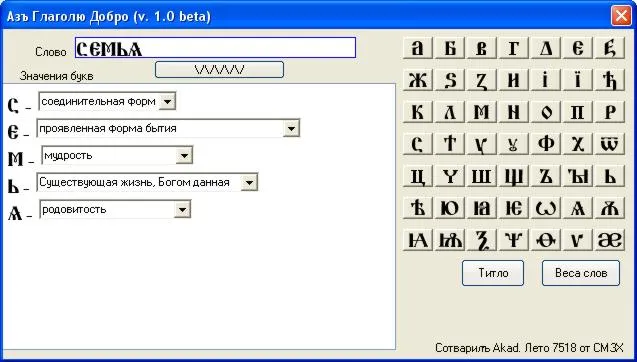Insert the letter Омъ (Ѡ)

[x=546, y=208]
